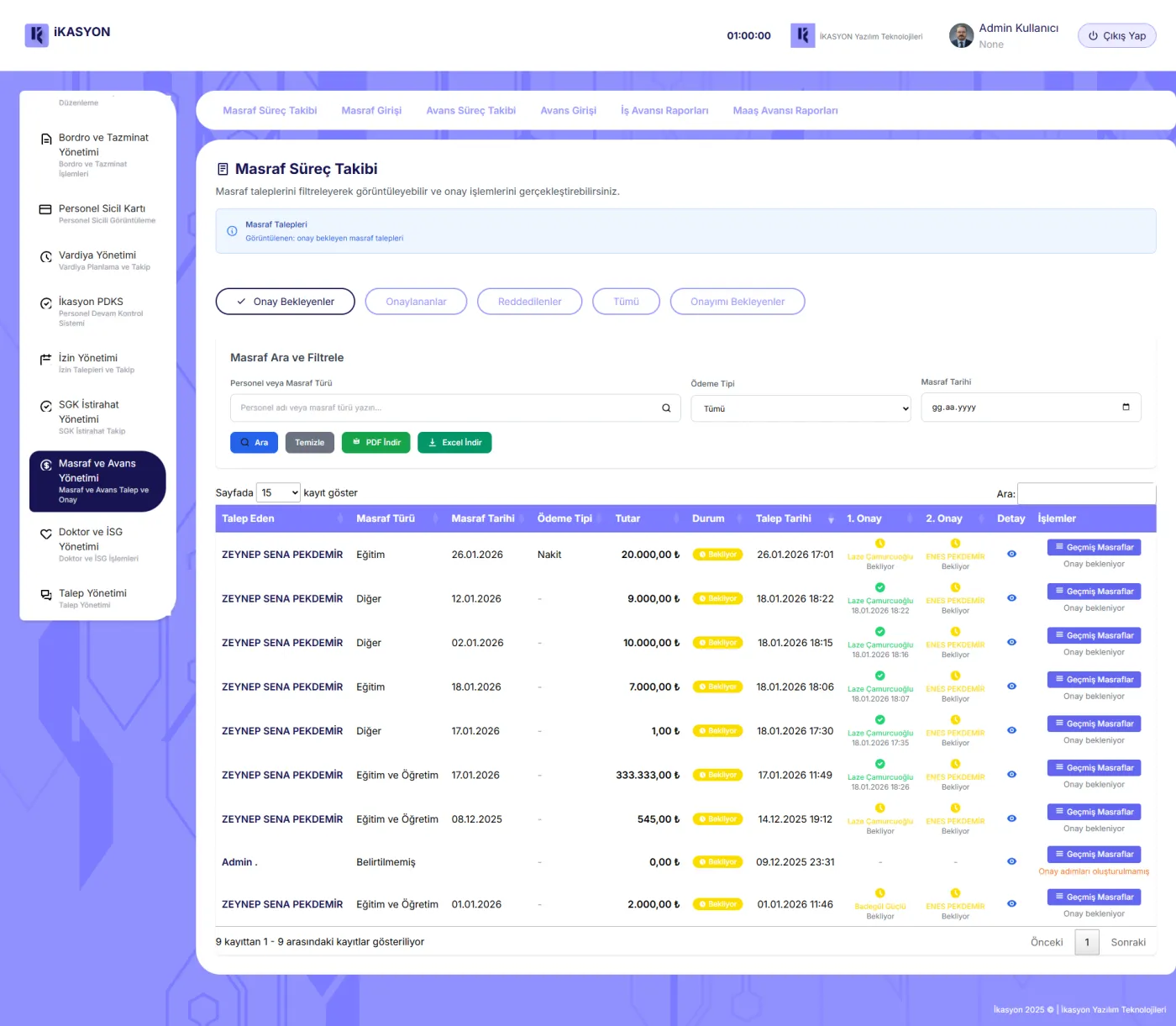Select the Vardiya Yönetimi clock icon
The width and height of the screenshot is (1176, 1026).
point(46,256)
